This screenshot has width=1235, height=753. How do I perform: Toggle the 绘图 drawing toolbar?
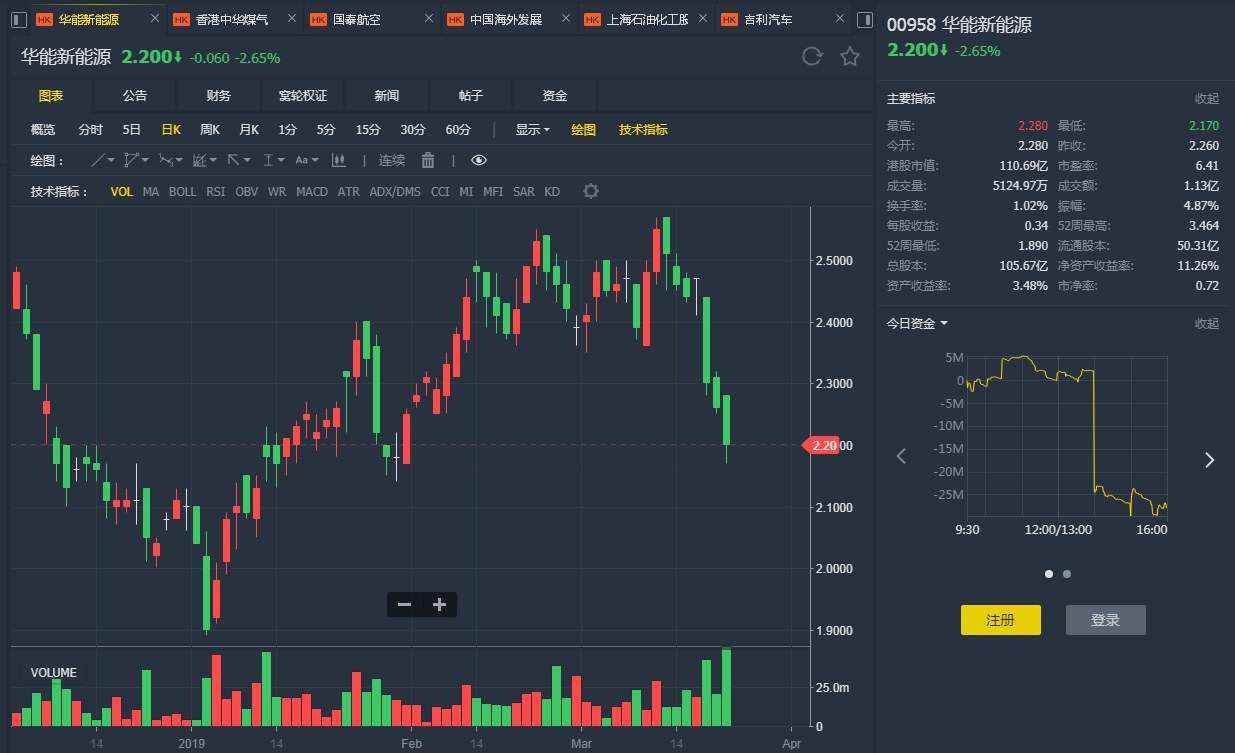click(583, 129)
